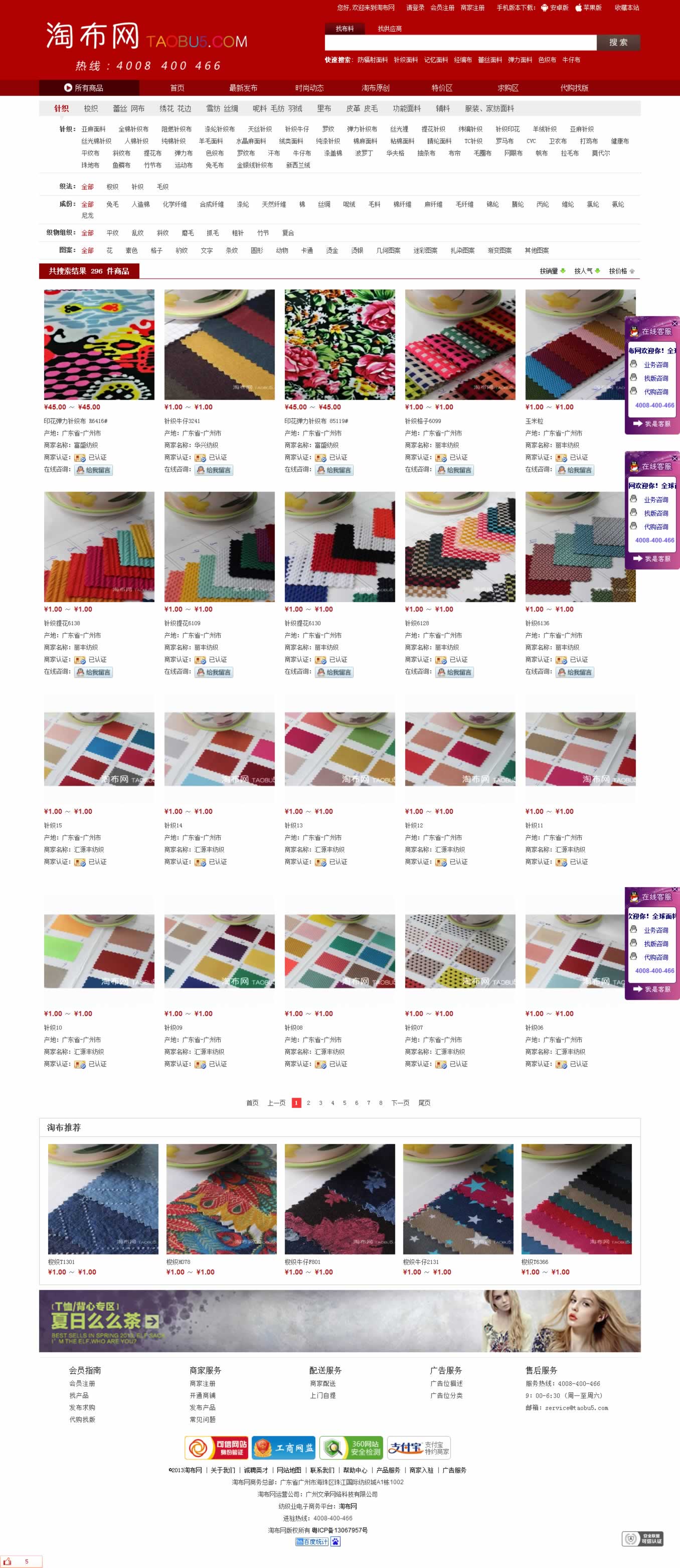Click the Baidu paw icon in footer
The width and height of the screenshot is (680, 1568).
click(x=336, y=1542)
